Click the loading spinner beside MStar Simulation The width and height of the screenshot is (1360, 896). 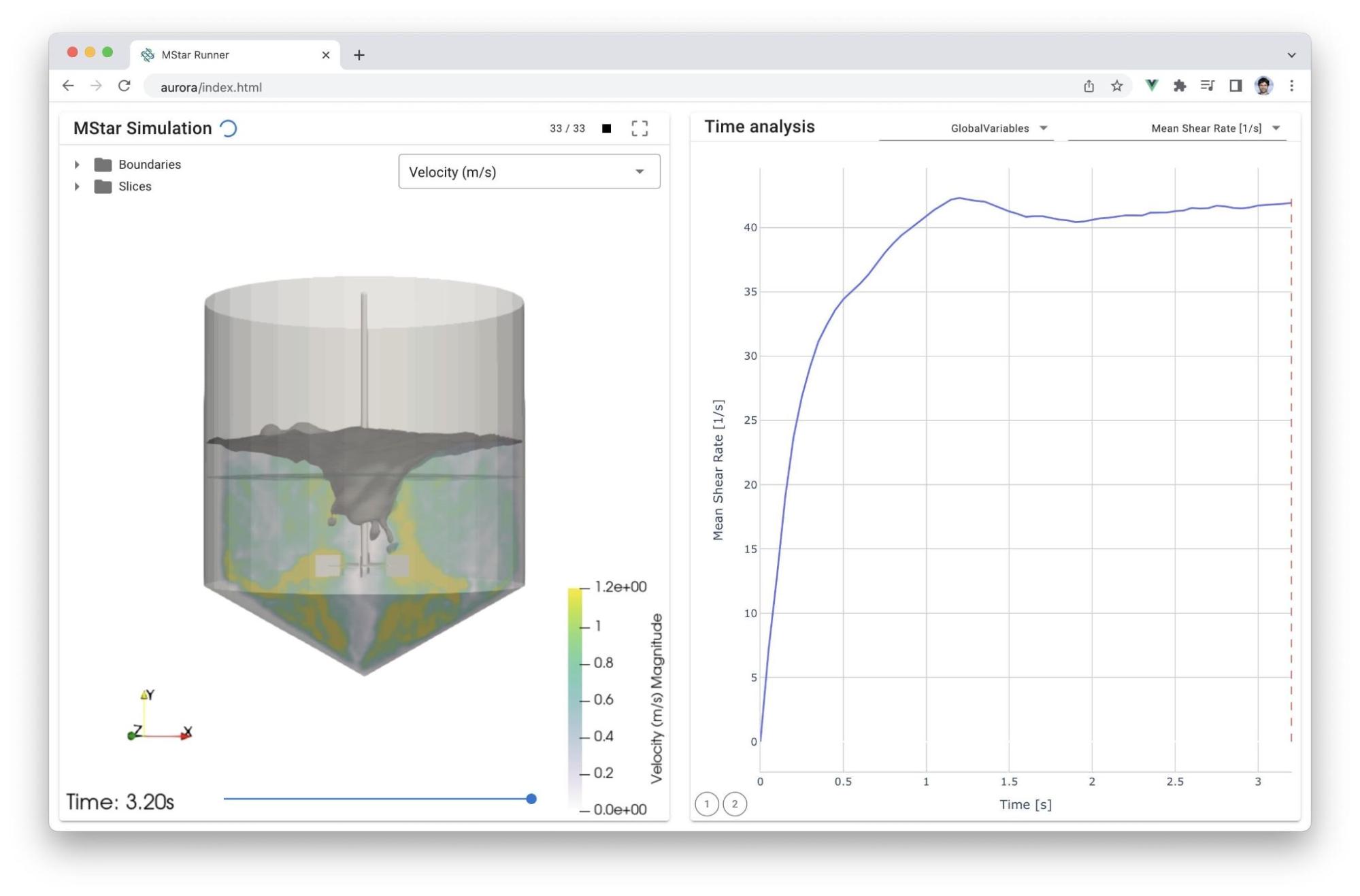coord(227,128)
